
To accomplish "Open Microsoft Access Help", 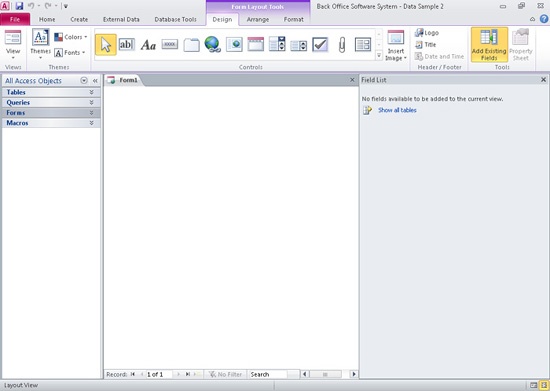I will 544,19.
